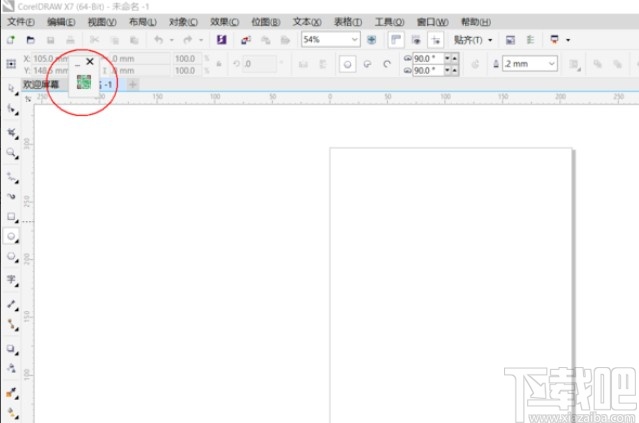The width and height of the screenshot is (639, 423).
Task: Switch to the 欢迎屏幕 tab
Action: 41,84
